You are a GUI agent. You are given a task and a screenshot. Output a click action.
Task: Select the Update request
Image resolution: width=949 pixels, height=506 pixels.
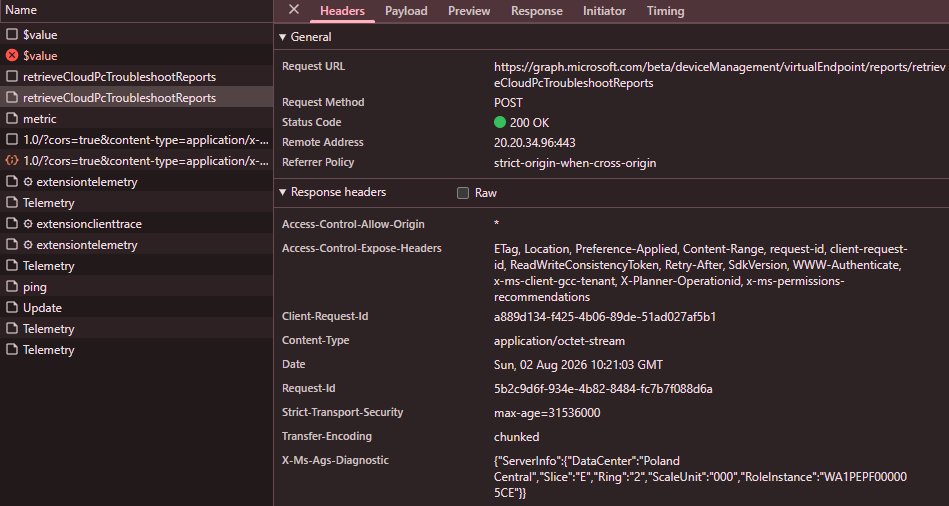(x=137, y=308)
